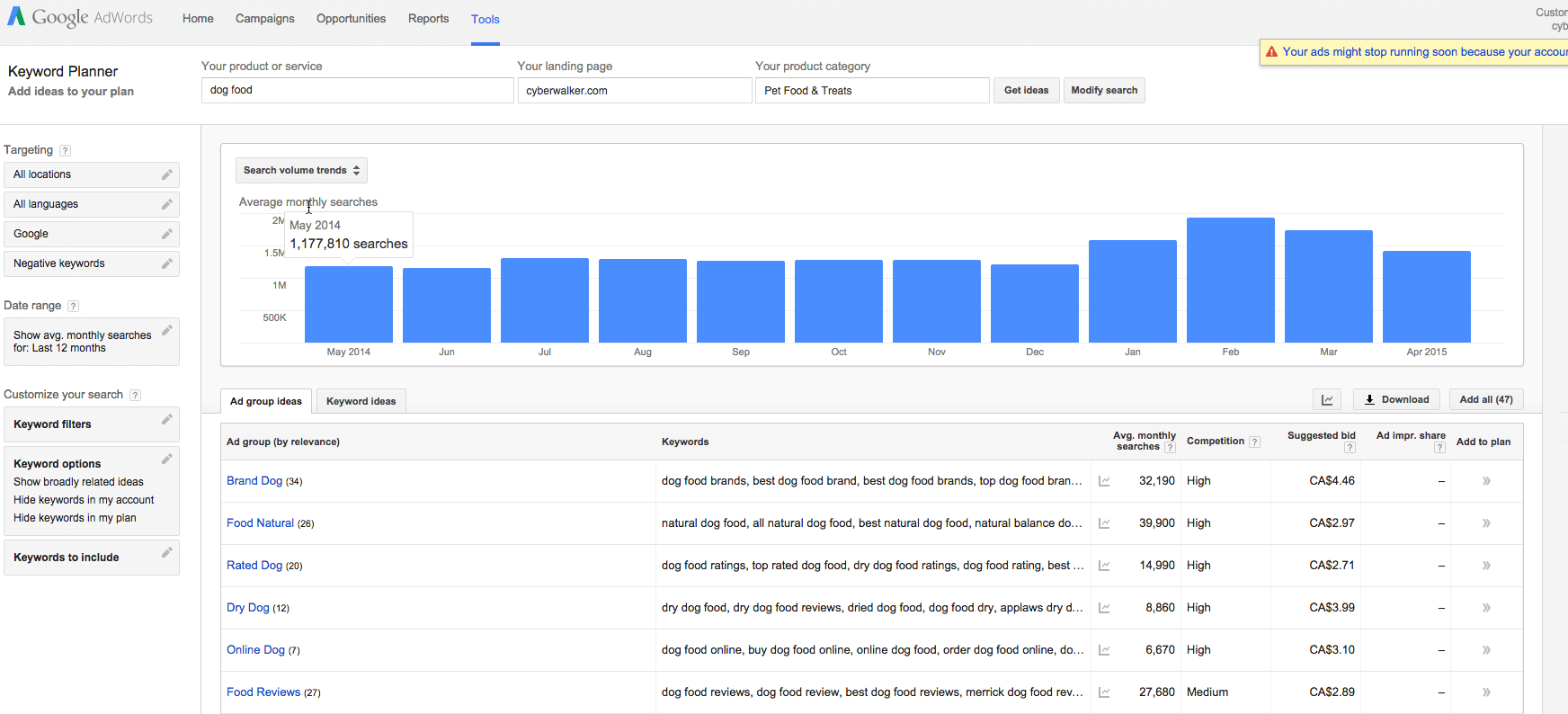The image size is (1568, 714).
Task: Open the Food Natural ad group link
Action: click(x=260, y=523)
